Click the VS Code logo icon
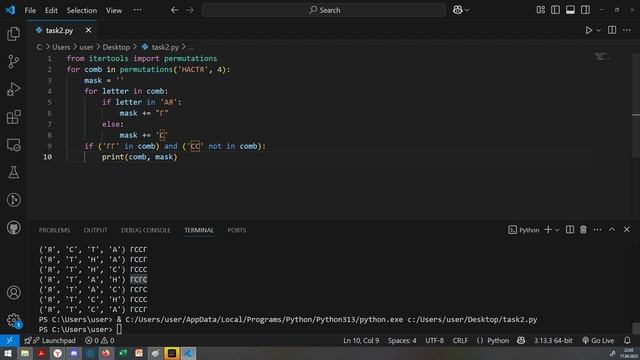 [10, 10]
